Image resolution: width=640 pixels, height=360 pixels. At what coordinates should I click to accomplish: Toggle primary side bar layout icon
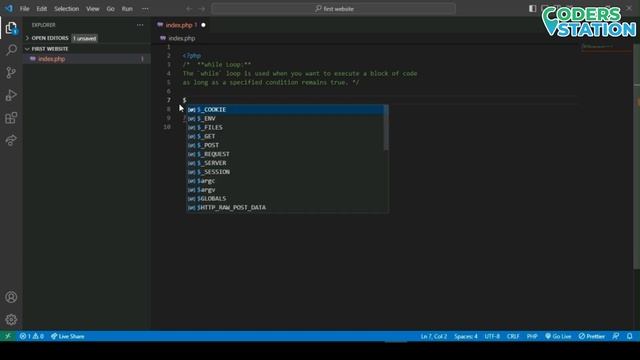pyautogui.click(x=532, y=9)
